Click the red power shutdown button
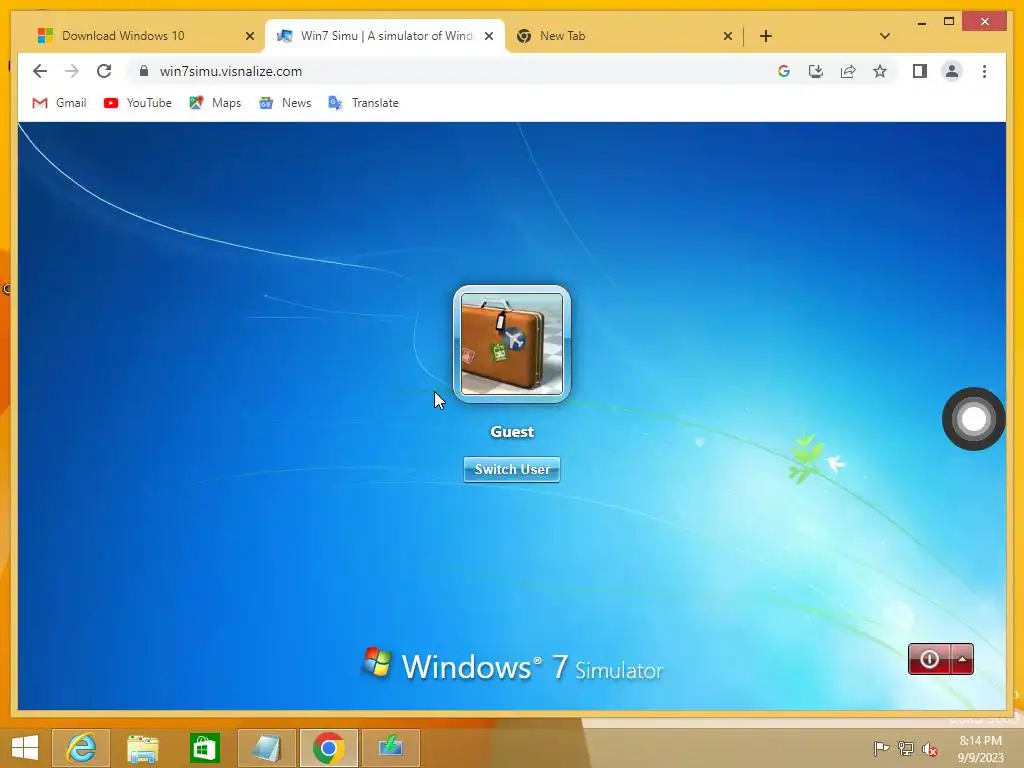 (x=929, y=659)
